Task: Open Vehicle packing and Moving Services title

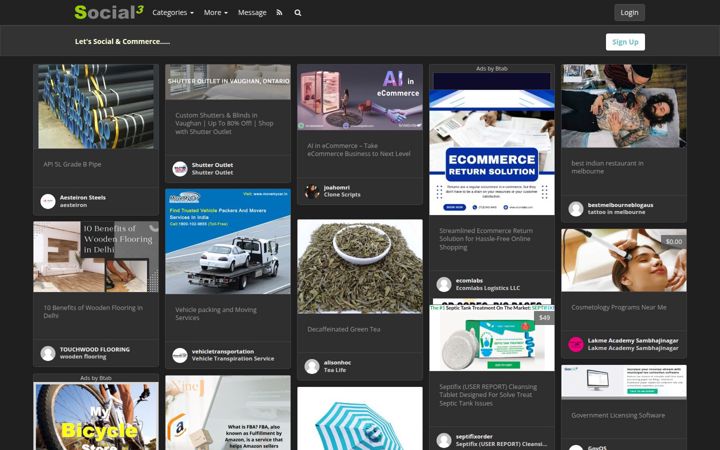Action: 216,314
